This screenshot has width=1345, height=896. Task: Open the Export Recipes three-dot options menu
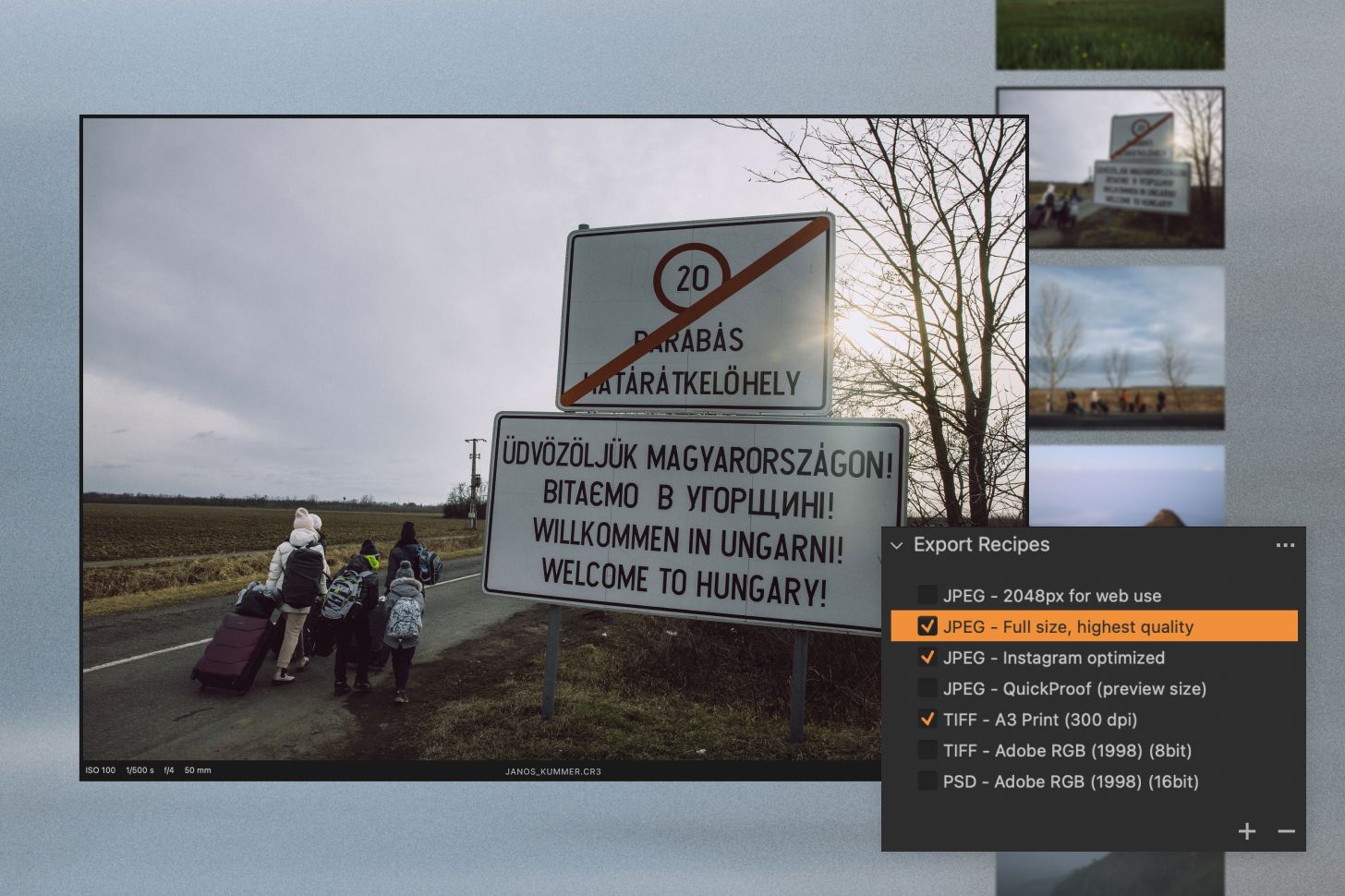[x=1285, y=546]
